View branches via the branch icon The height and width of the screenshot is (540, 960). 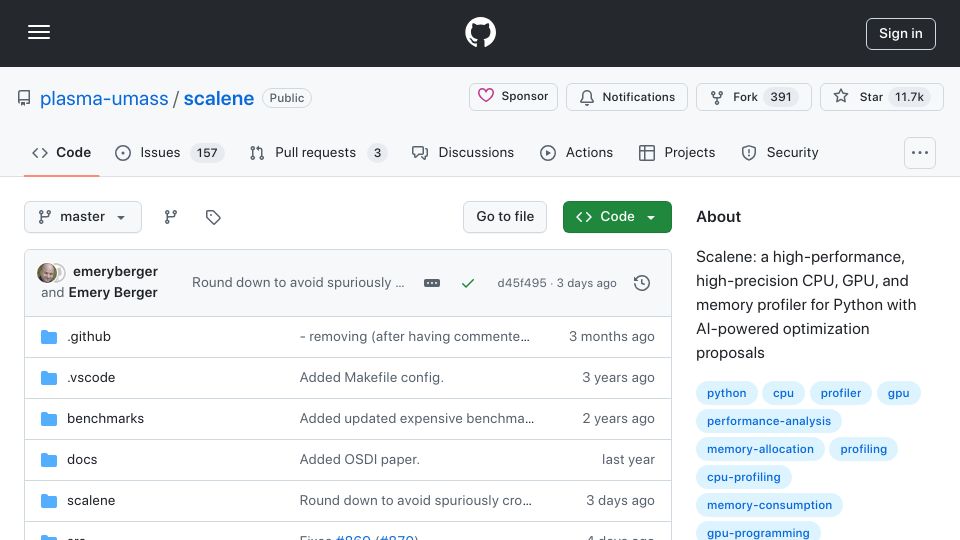(171, 217)
